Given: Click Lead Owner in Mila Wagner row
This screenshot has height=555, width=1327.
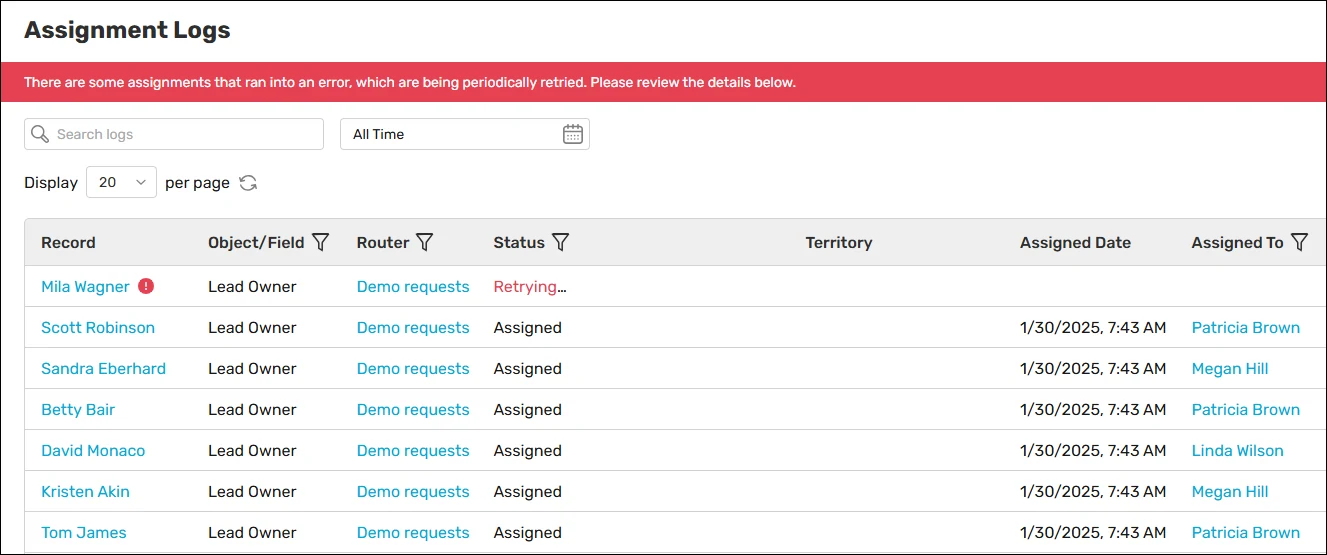Looking at the screenshot, I should pyautogui.click(x=252, y=287).
